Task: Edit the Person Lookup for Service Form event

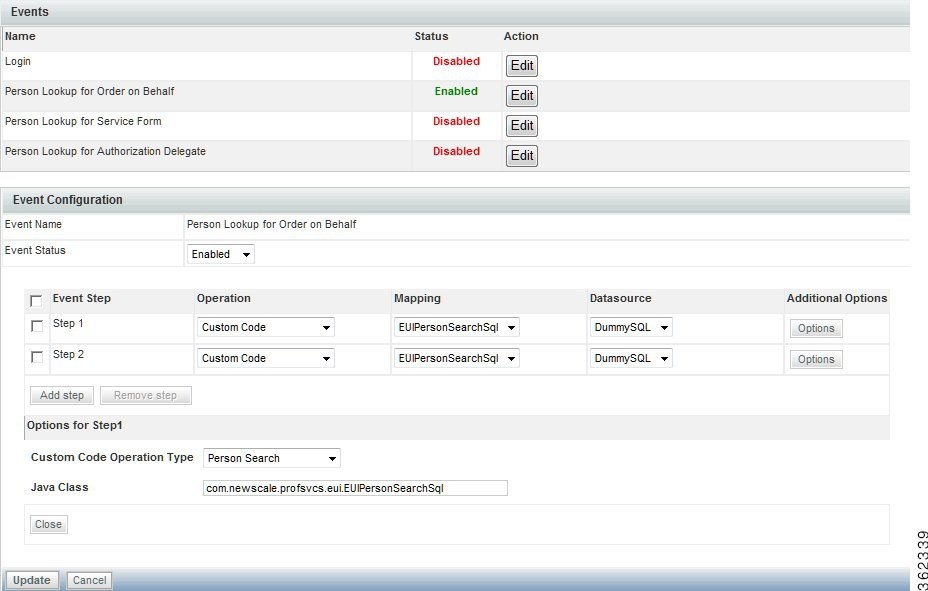Action: pyautogui.click(x=521, y=125)
